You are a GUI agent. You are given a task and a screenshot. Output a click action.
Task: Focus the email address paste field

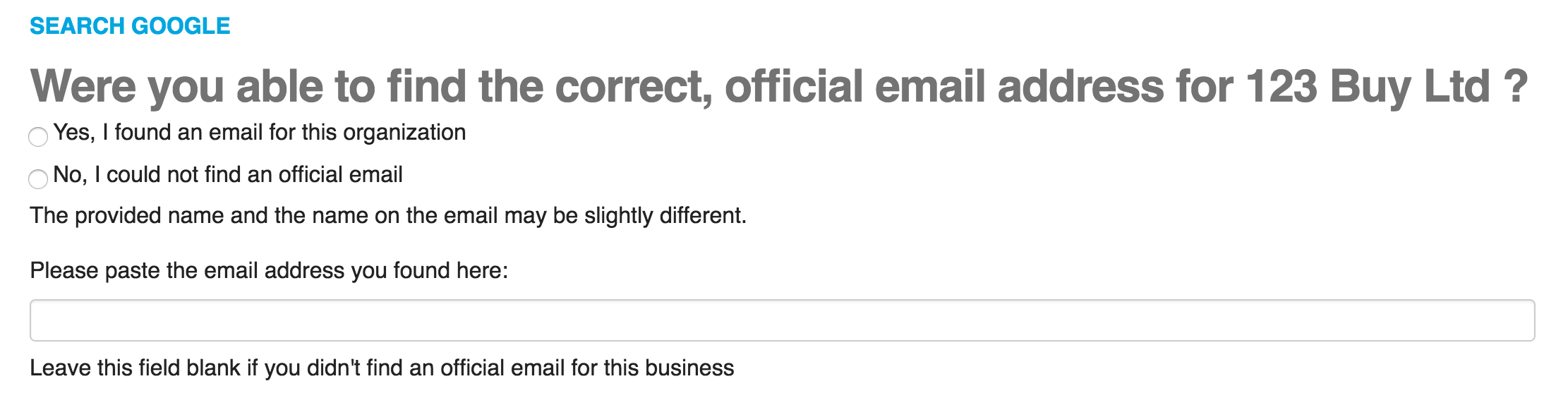tap(782, 320)
